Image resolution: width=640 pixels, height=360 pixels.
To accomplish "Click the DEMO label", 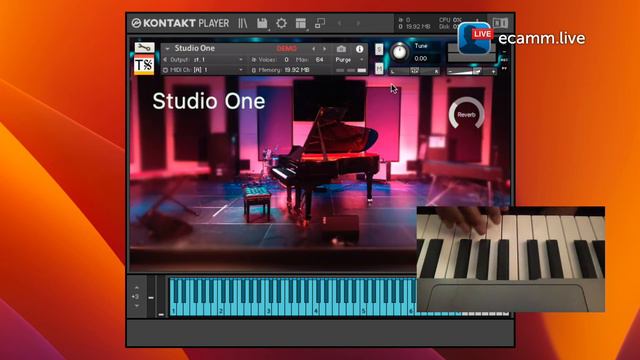I will pyautogui.click(x=287, y=49).
